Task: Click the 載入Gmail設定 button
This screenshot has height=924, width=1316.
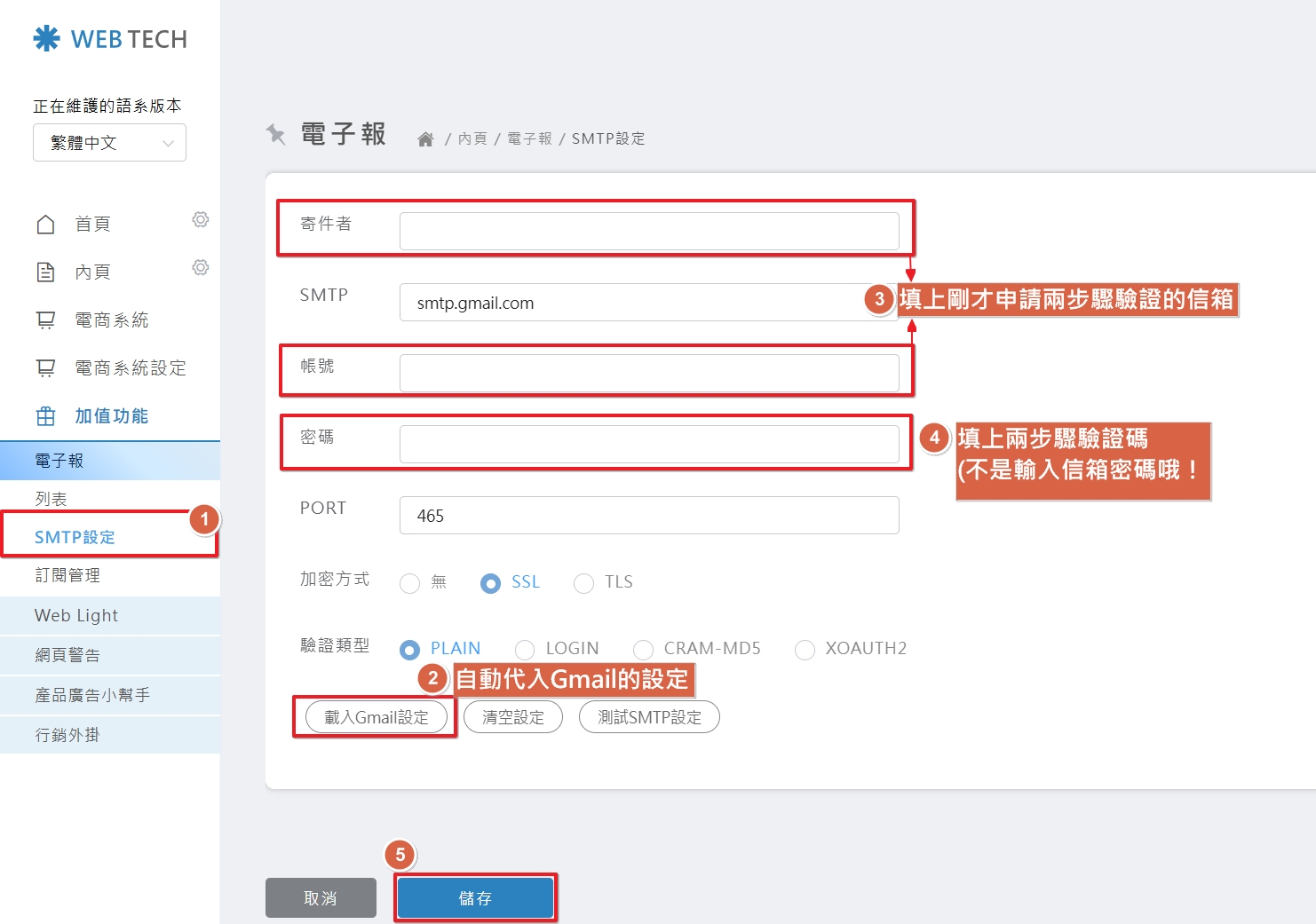Action: [376, 716]
